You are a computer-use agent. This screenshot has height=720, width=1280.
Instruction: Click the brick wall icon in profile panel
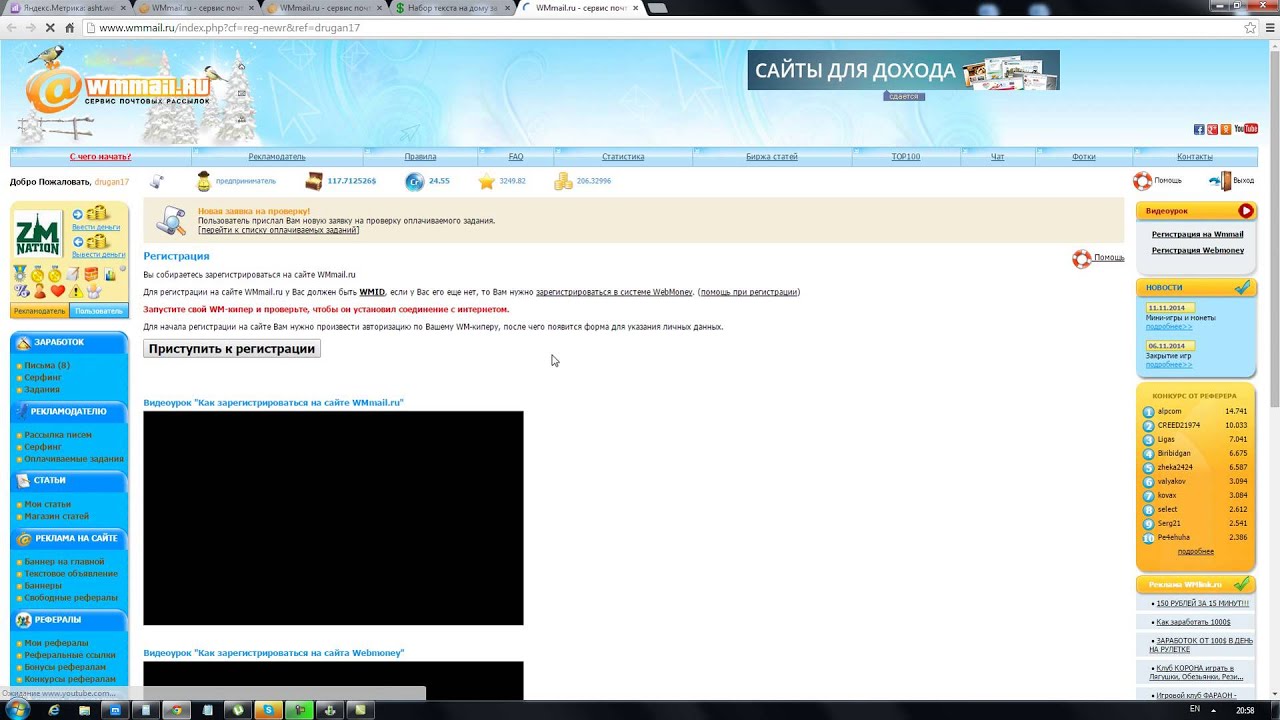click(91, 274)
